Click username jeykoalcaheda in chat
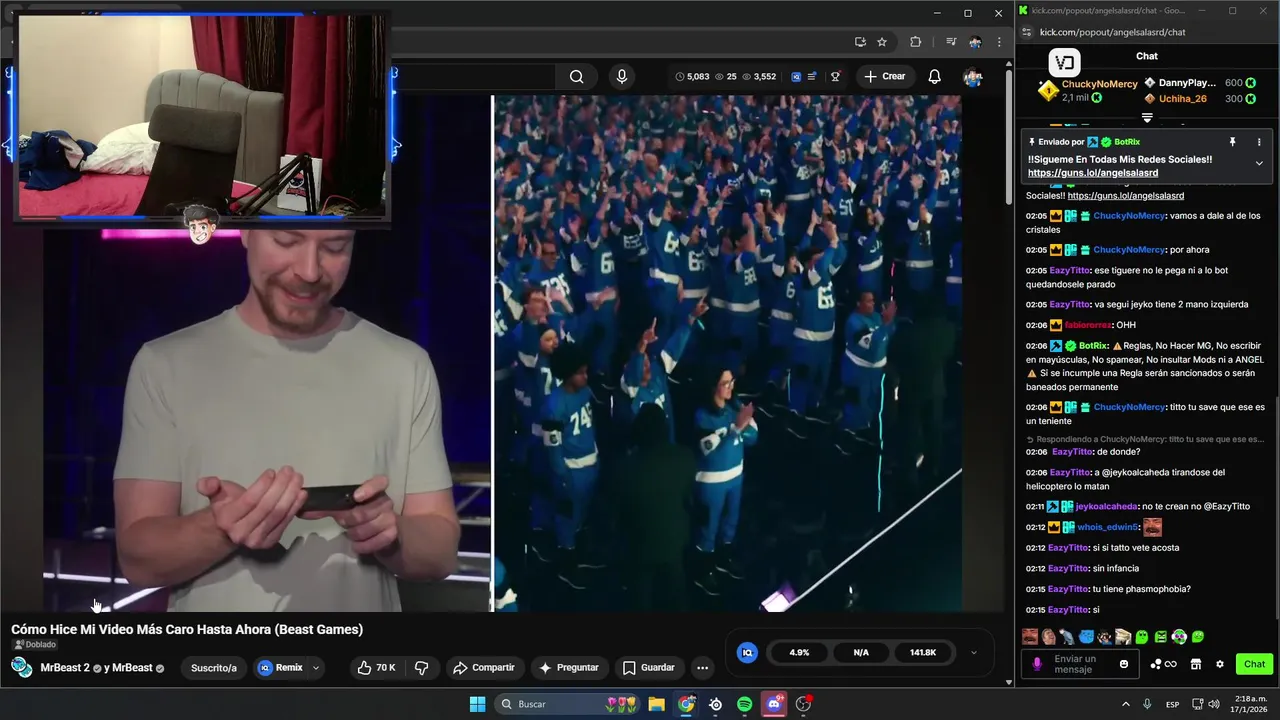Viewport: 1280px width, 720px height. [x=1106, y=506]
